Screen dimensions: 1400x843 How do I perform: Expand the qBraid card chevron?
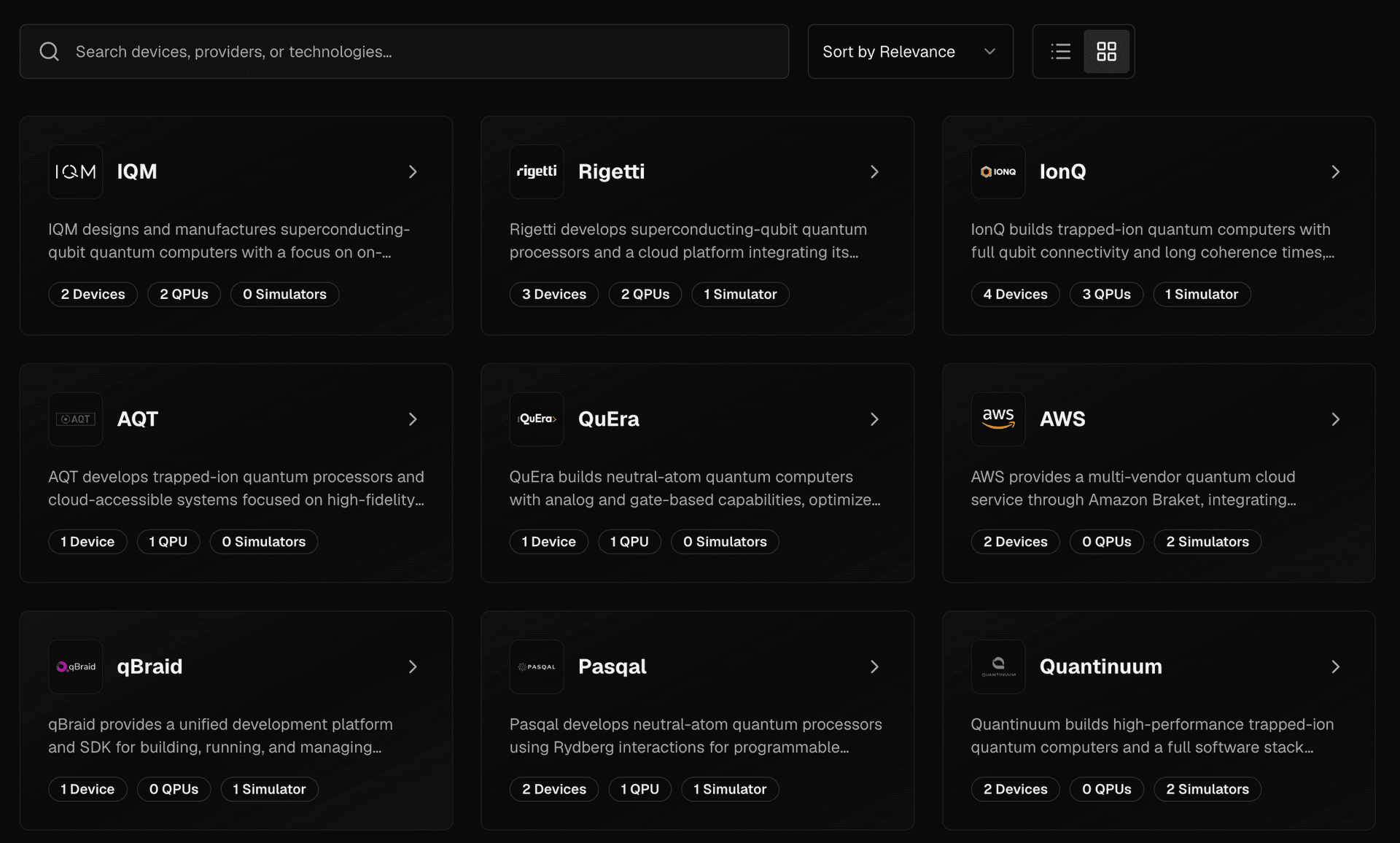(x=413, y=667)
